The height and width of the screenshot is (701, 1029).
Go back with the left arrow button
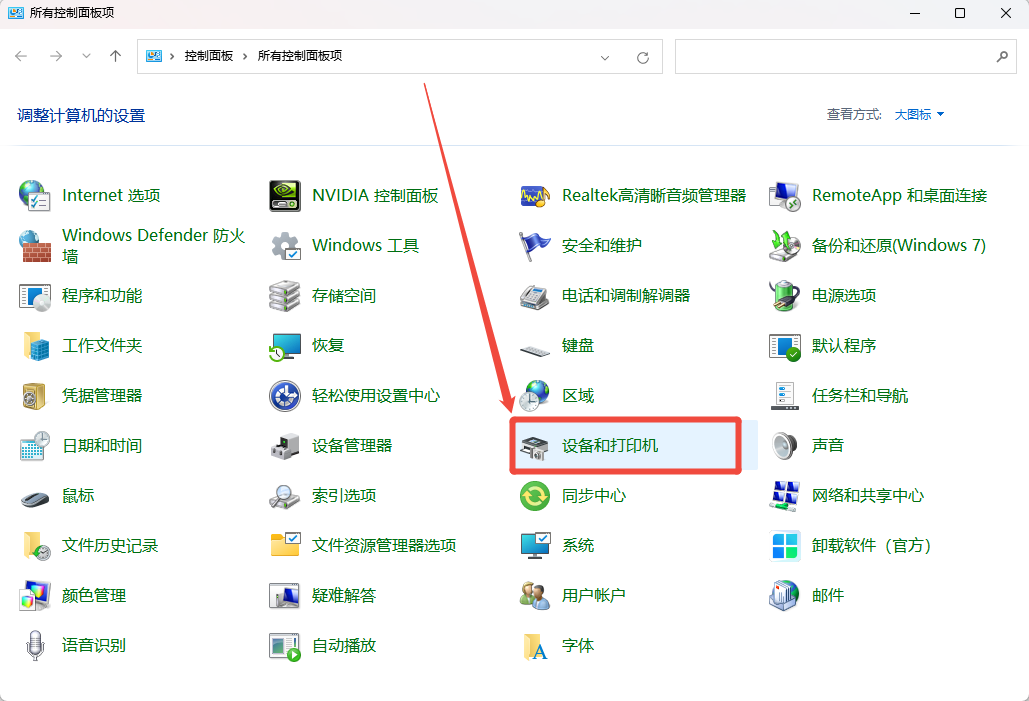[21, 56]
